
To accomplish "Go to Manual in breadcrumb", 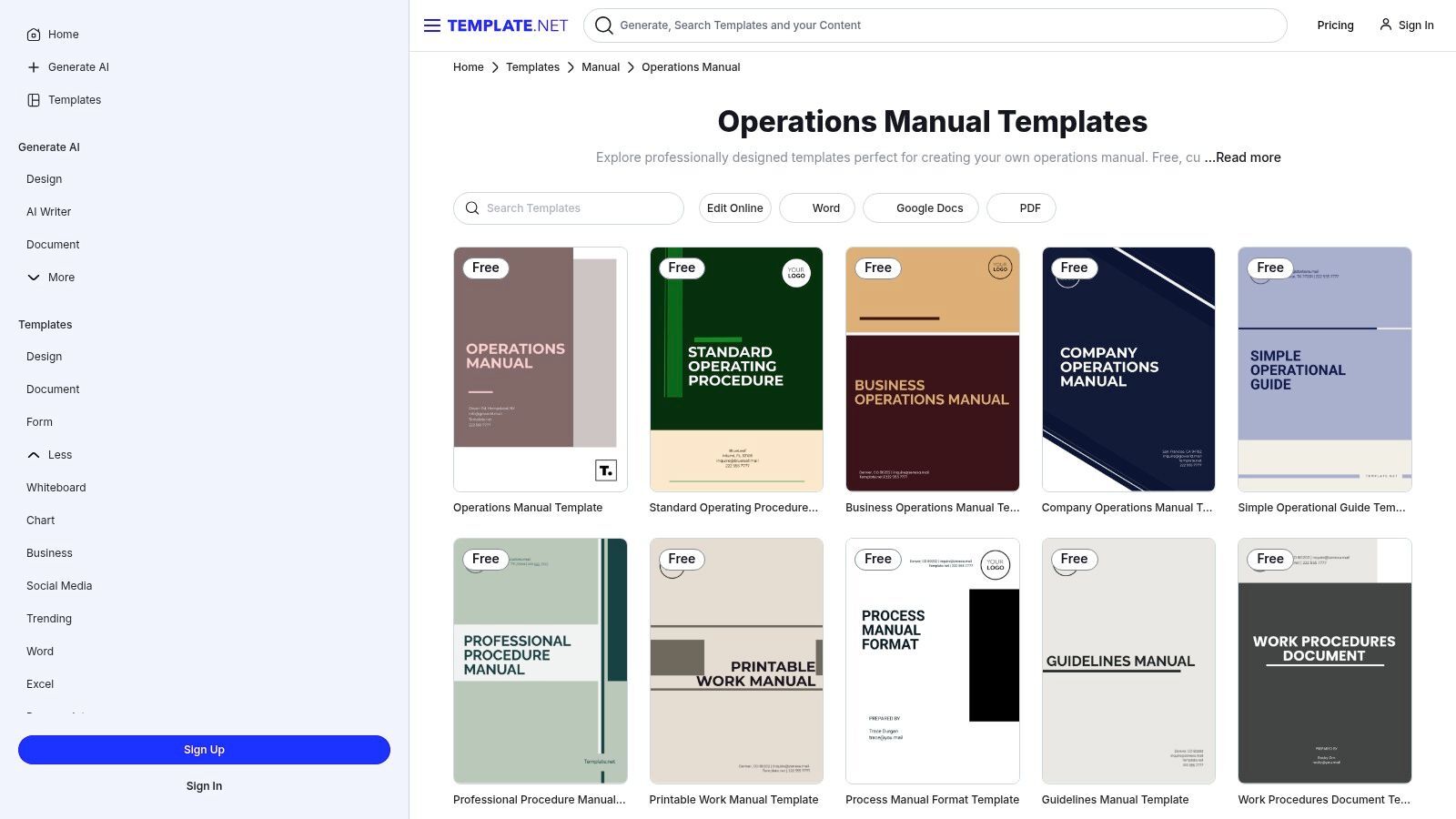I will point(600,67).
